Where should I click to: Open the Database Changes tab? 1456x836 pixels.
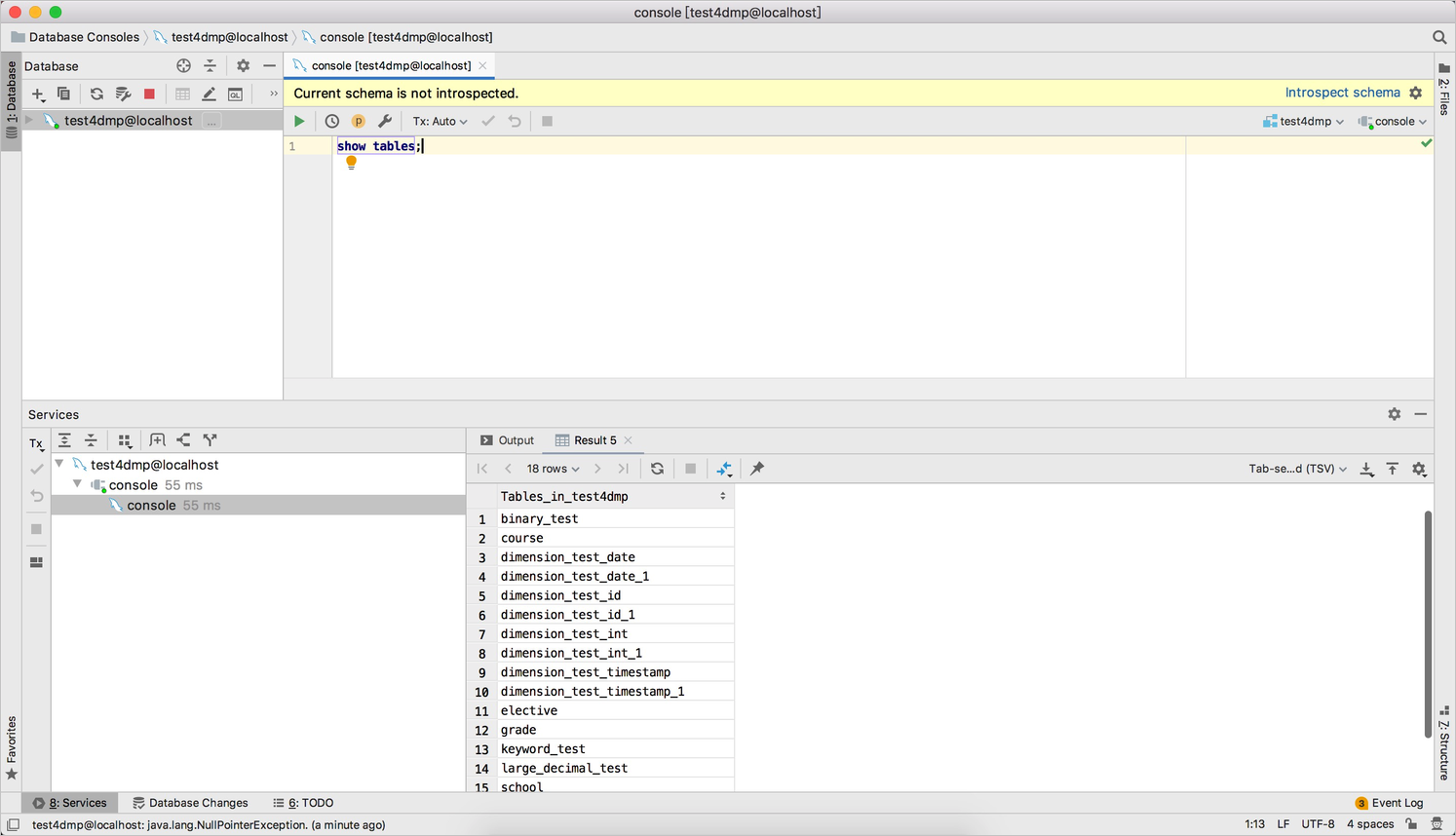(190, 803)
